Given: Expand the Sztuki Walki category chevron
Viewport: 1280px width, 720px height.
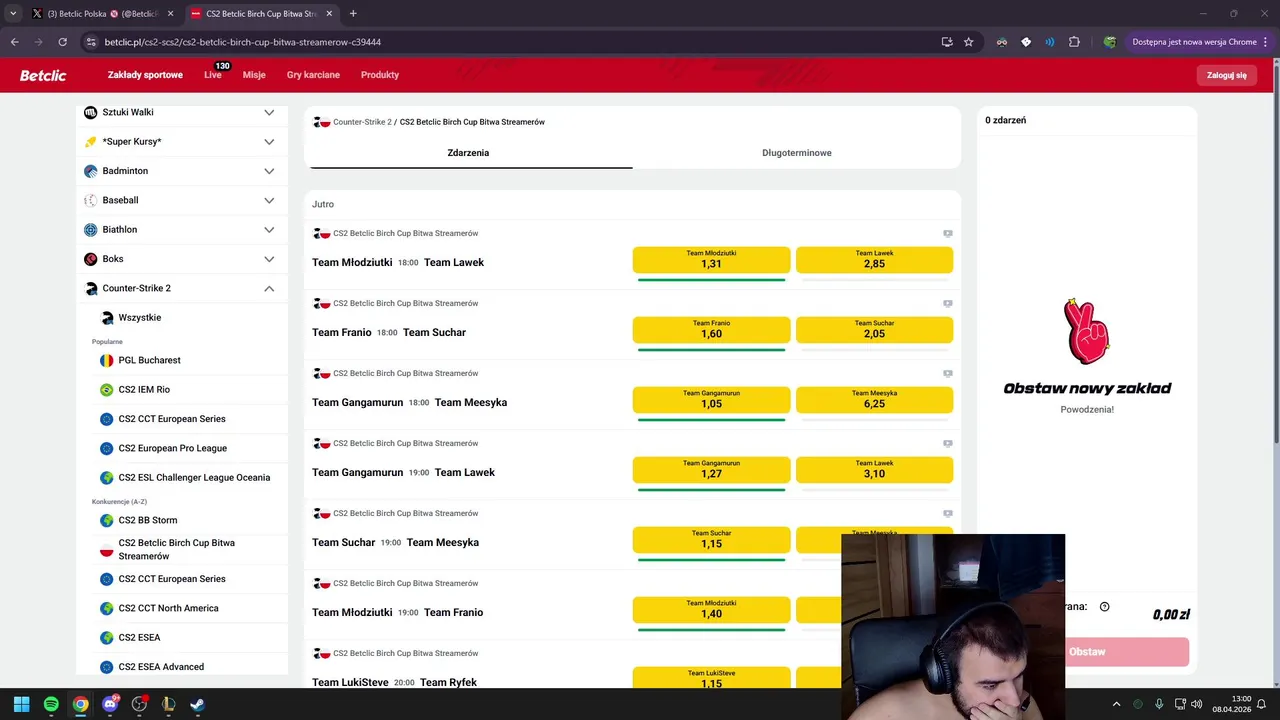Looking at the screenshot, I should click(269, 112).
